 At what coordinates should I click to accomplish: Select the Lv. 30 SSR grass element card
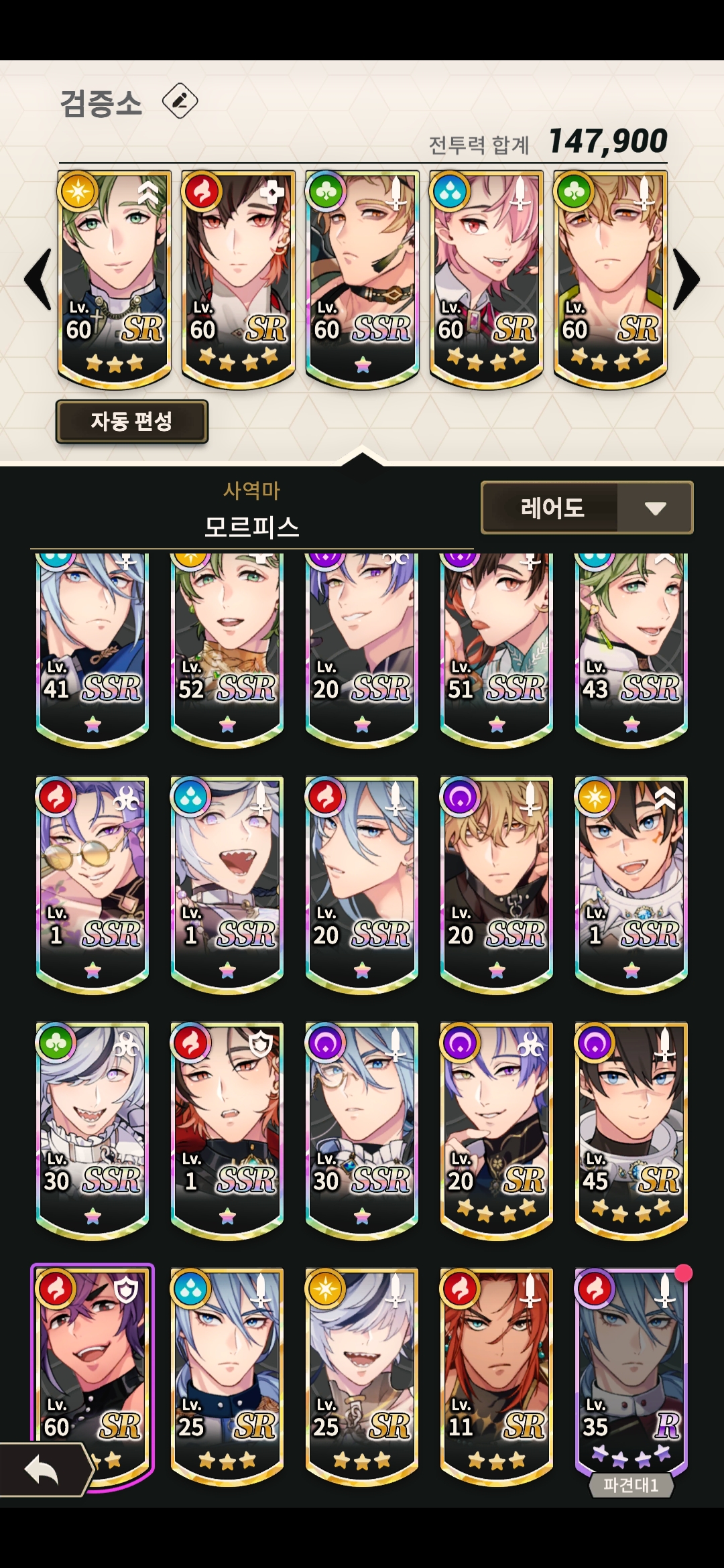[x=93, y=1130]
